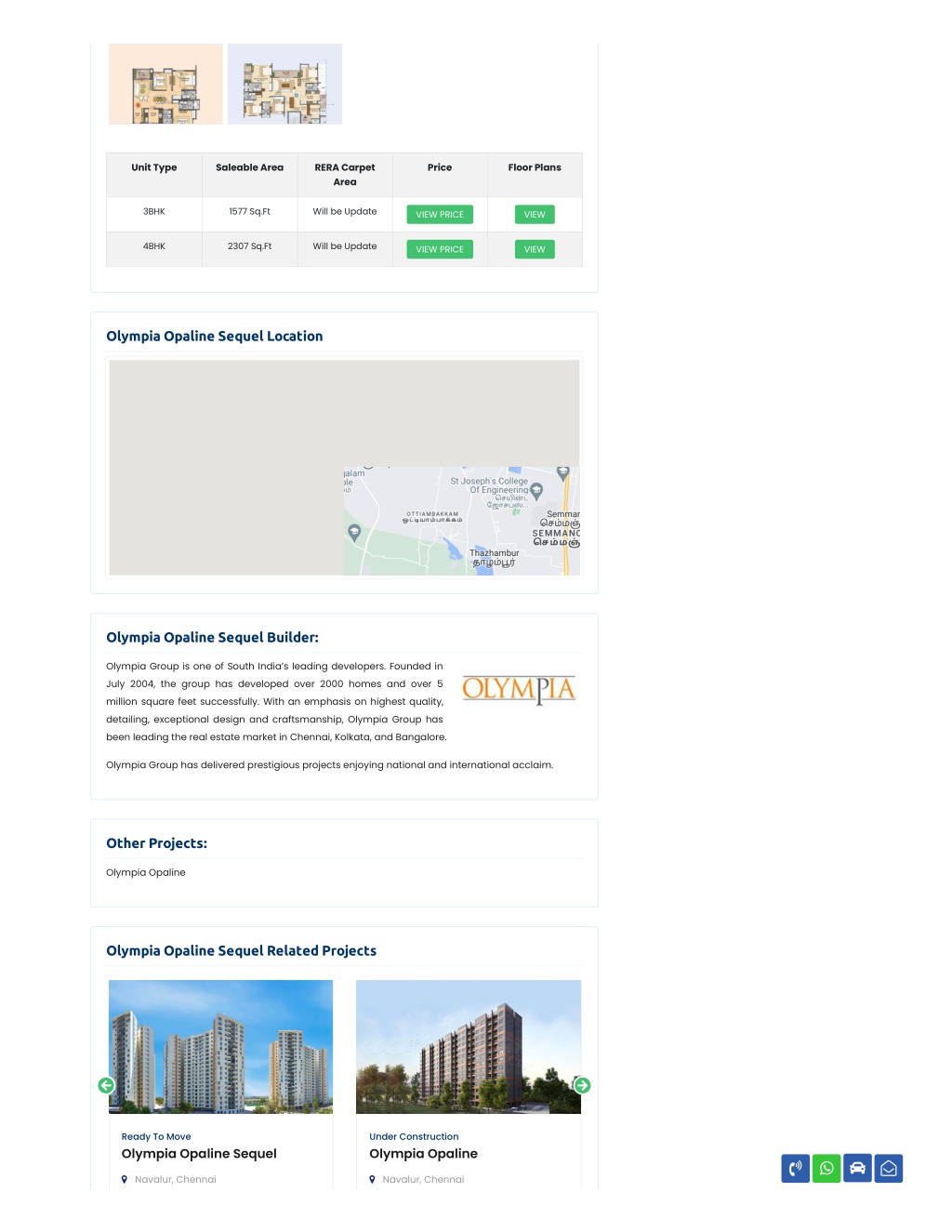Click the Olympia Opaline building image
This screenshot has width=952, height=1232.
(x=469, y=1047)
